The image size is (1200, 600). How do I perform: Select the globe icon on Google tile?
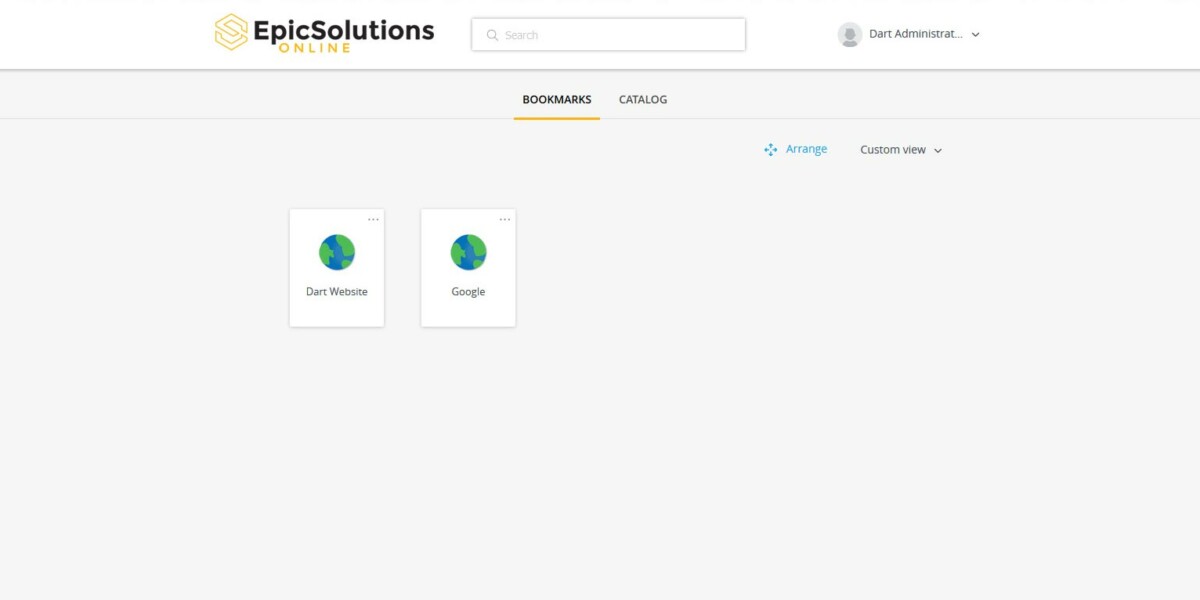(467, 252)
